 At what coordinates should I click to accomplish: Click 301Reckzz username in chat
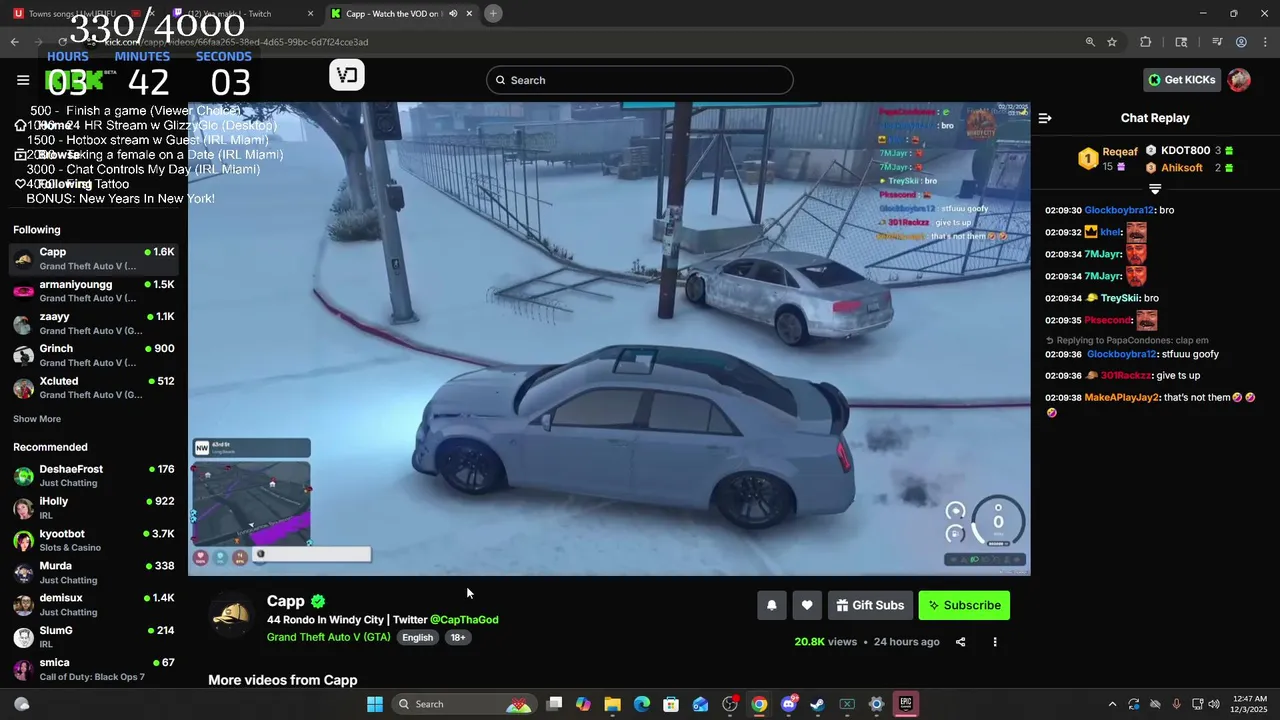coord(1126,375)
